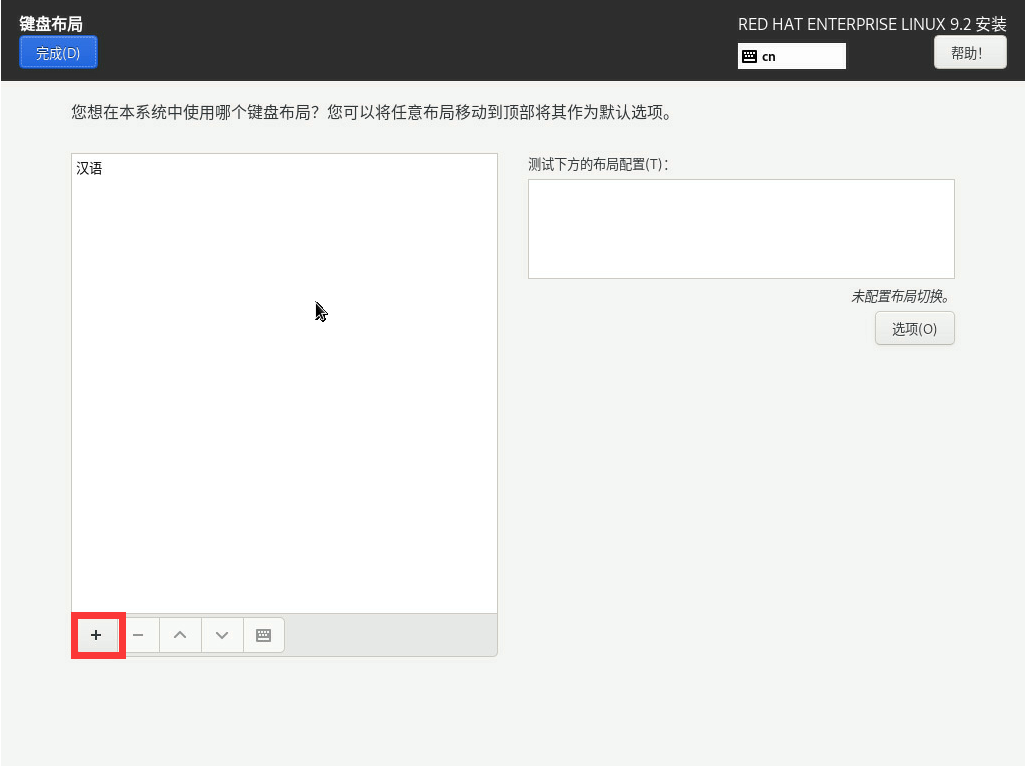The height and width of the screenshot is (766, 1025).
Task: Focus the layout test text box
Action: point(740,229)
